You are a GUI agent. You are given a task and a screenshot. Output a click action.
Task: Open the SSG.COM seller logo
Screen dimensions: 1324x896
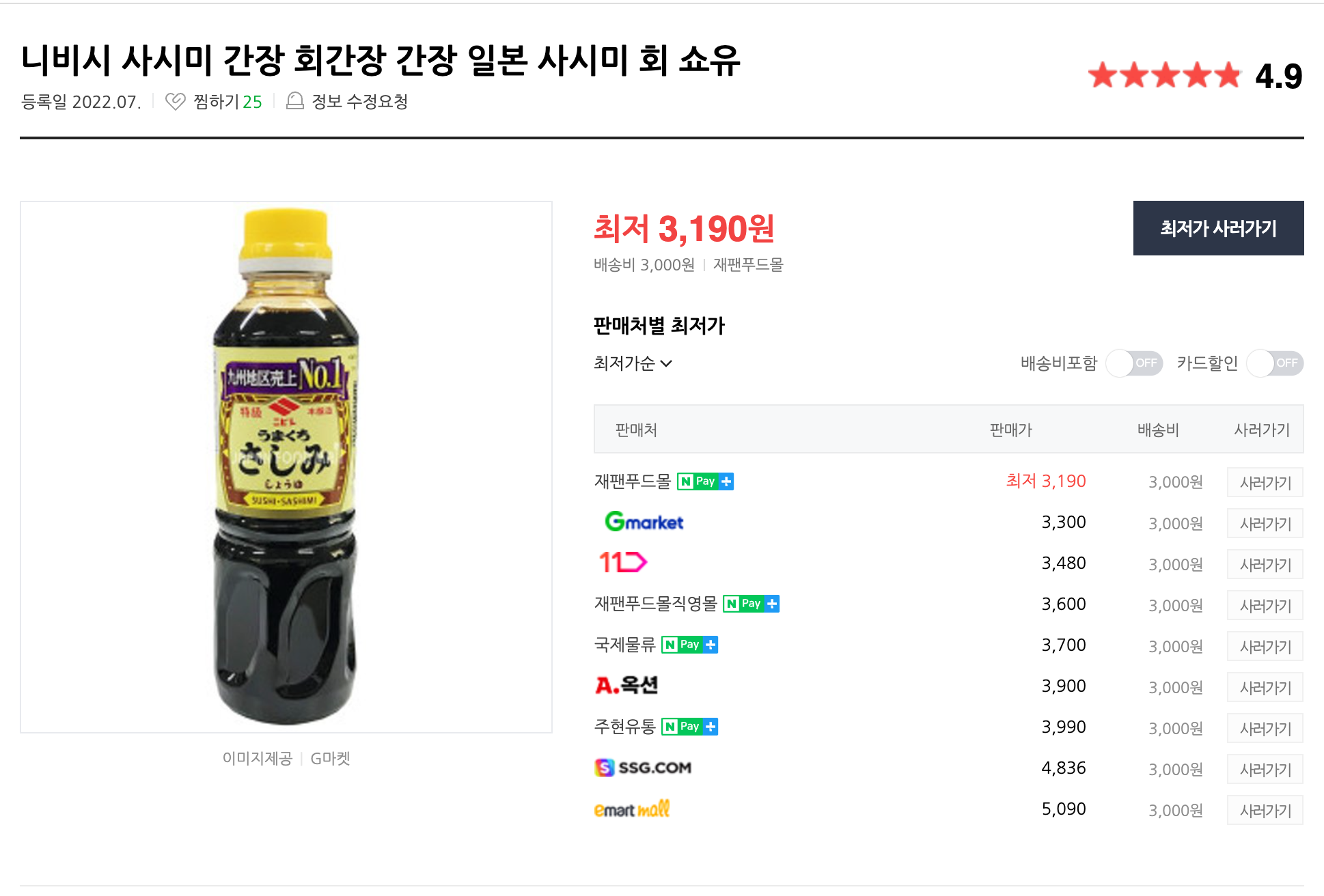643,768
